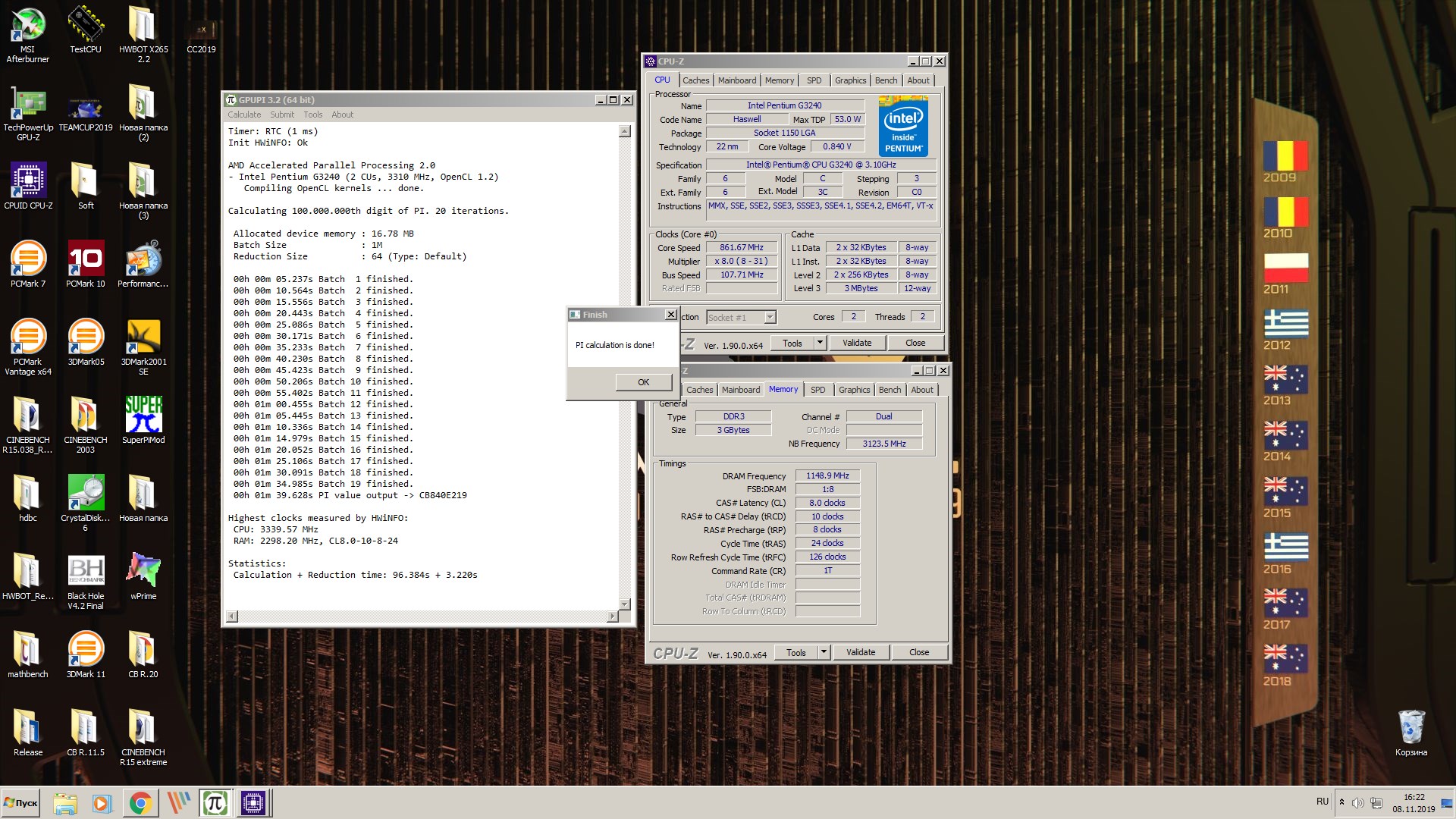Switch to Mainboard tab in upper CPU-Z
Viewport: 1456px width, 819px height.
(737, 80)
